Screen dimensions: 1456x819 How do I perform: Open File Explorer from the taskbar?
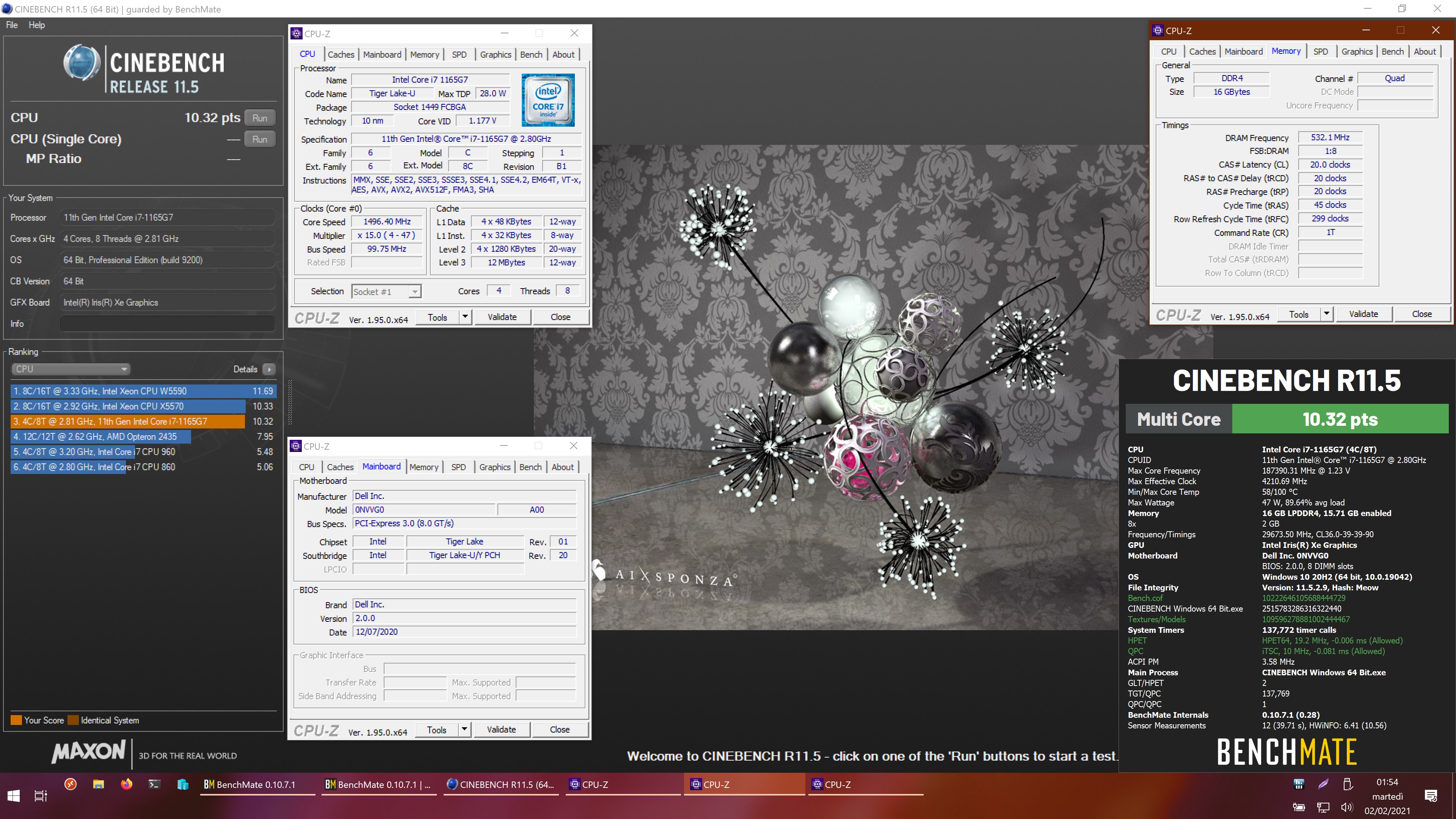tap(98, 784)
